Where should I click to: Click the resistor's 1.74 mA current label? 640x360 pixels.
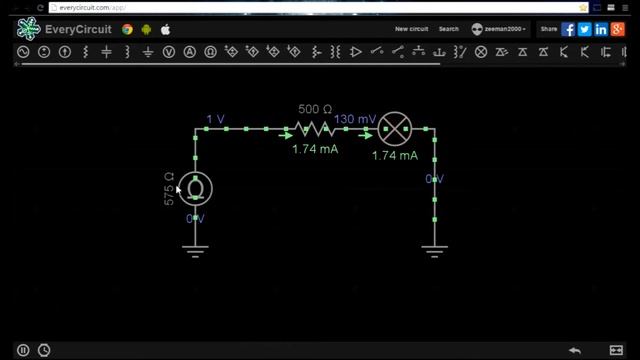[315, 149]
